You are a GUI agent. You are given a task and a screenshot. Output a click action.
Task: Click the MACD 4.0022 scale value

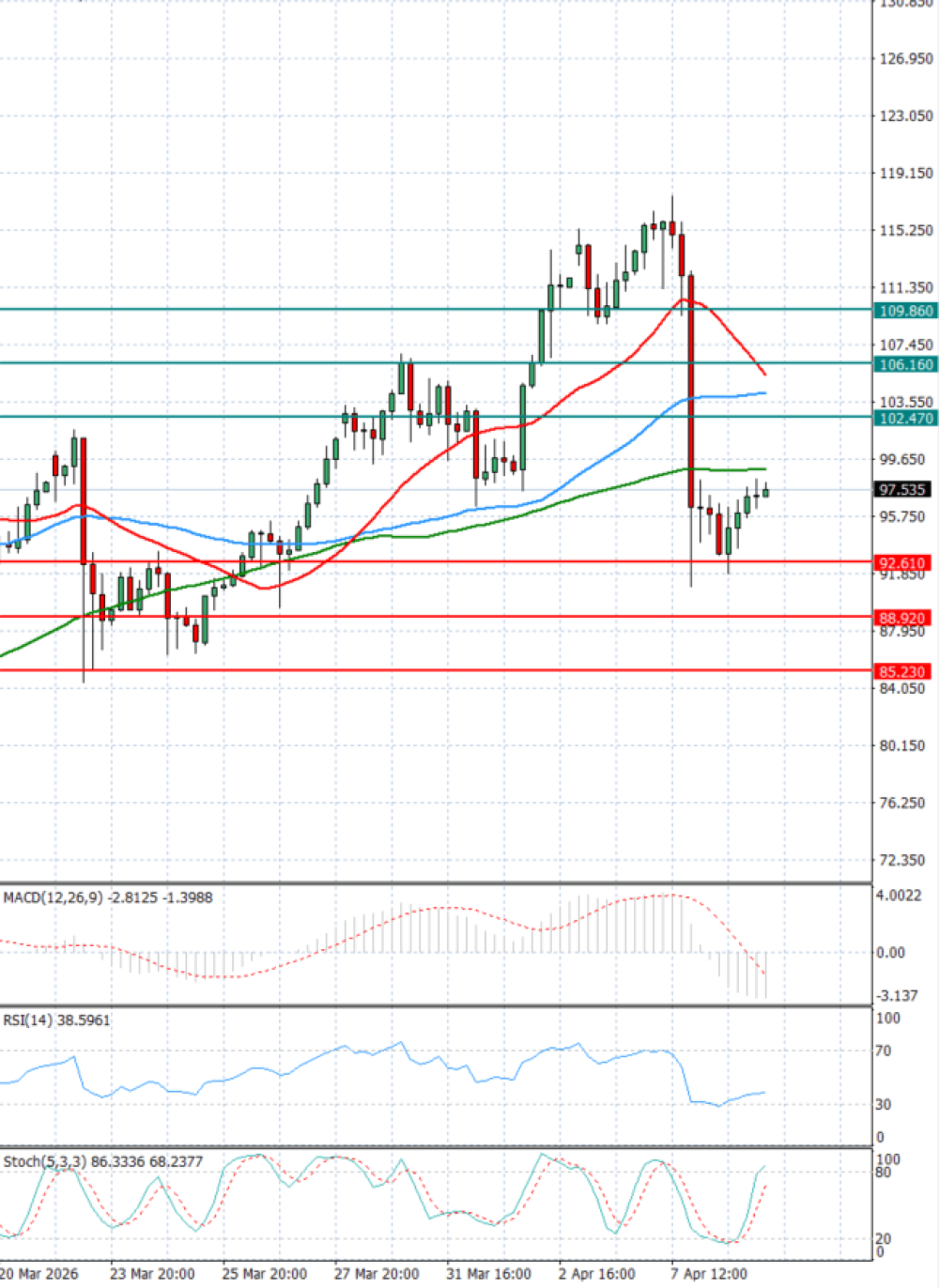coord(899,896)
